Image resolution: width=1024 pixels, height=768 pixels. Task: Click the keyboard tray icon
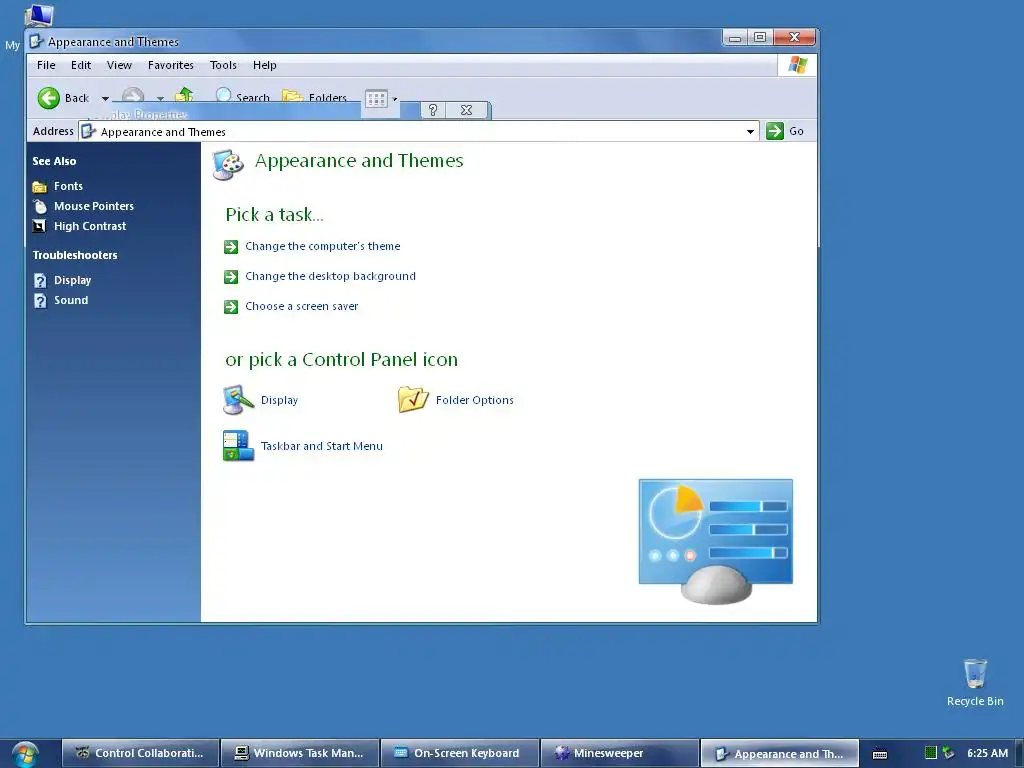coord(880,754)
